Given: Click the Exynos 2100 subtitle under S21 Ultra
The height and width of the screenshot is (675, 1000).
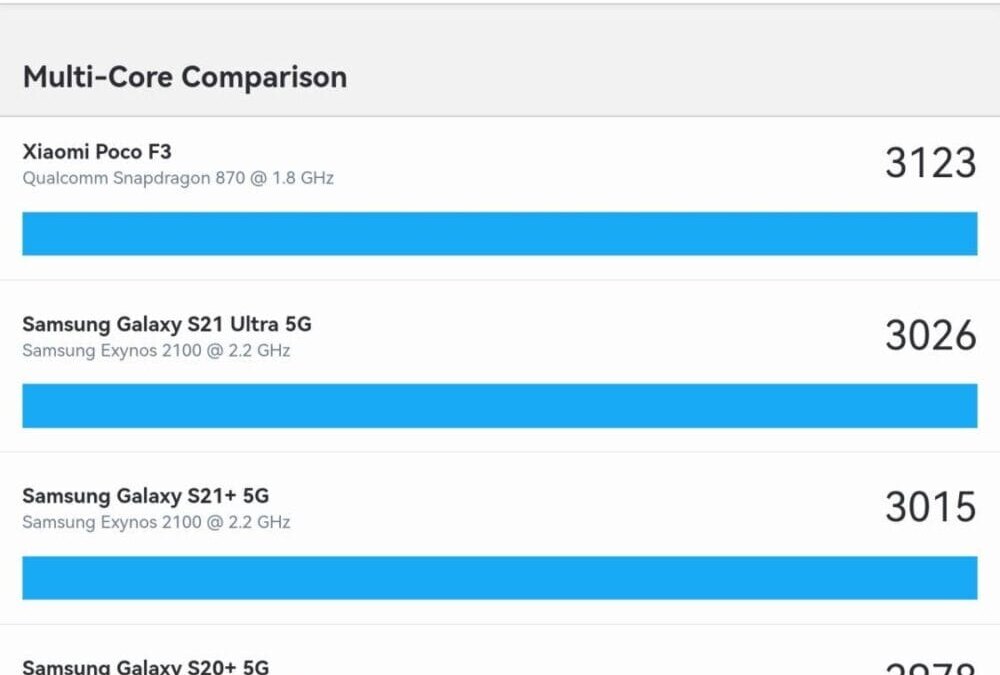Looking at the screenshot, I should tap(156, 351).
